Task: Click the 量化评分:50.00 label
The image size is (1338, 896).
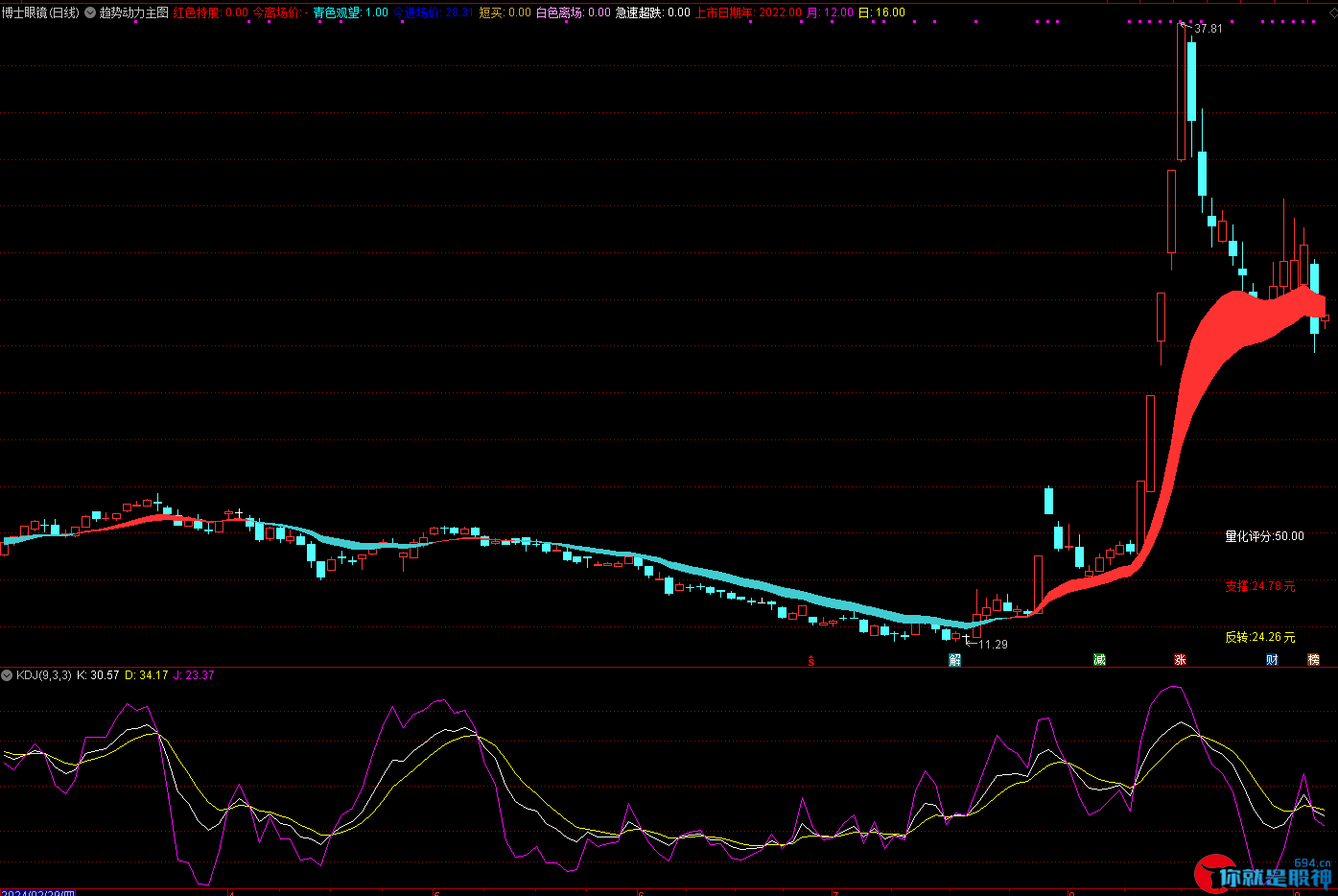Action: (x=1264, y=536)
